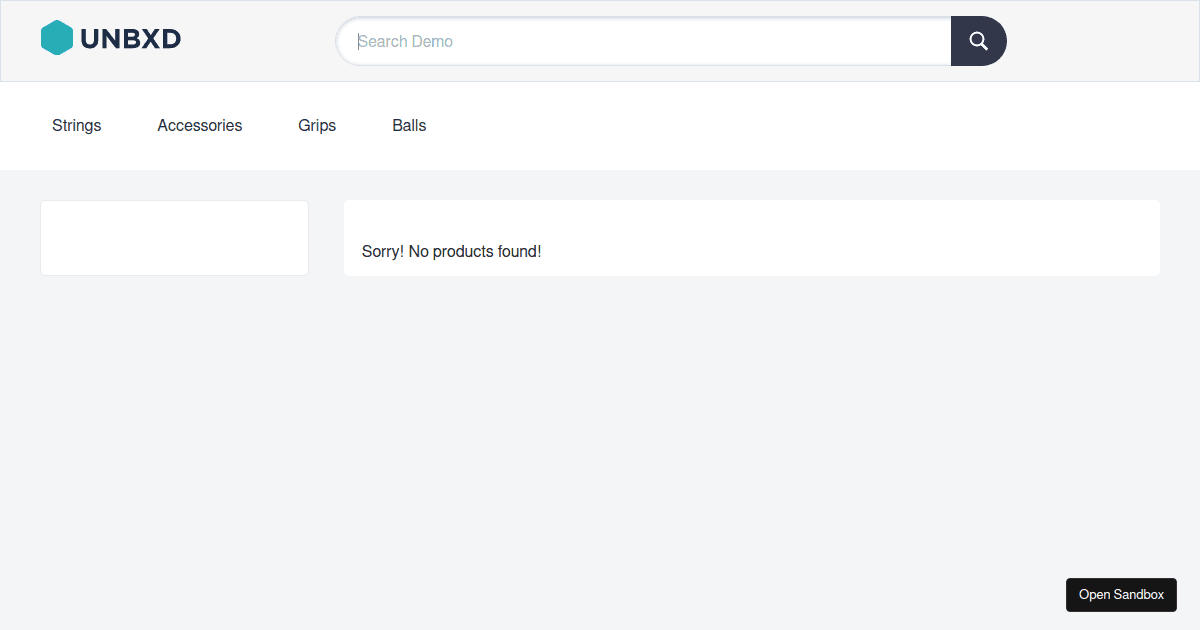Go to the Grips category

(x=317, y=125)
